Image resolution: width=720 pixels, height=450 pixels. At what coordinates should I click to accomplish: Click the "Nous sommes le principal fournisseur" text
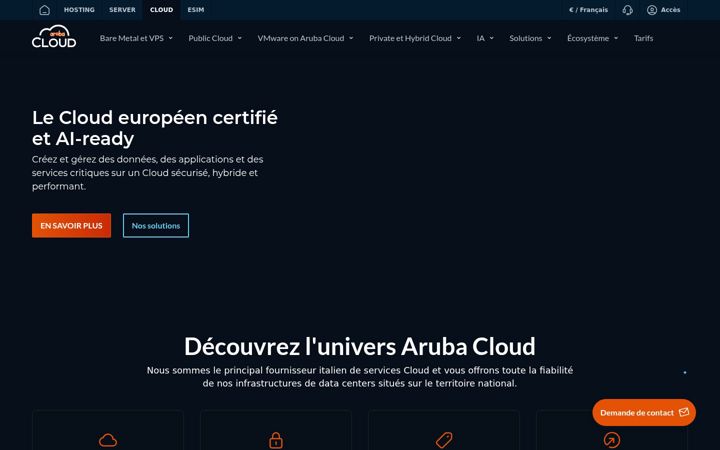(360, 377)
